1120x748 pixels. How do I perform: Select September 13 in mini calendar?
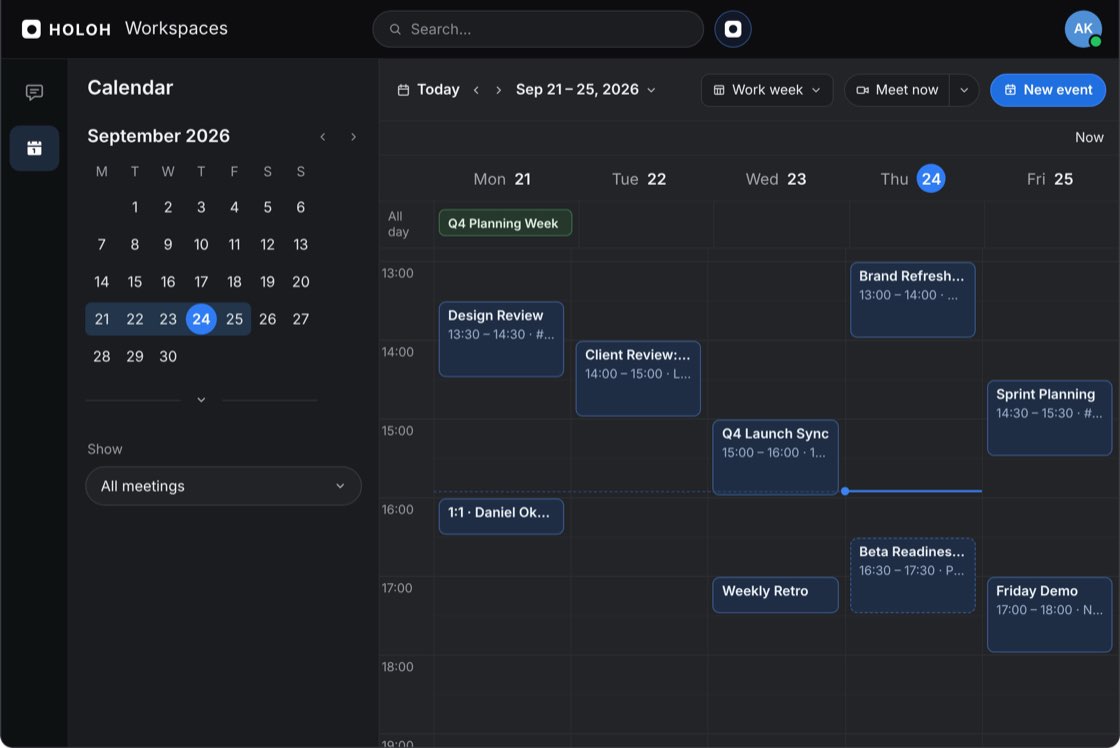(x=301, y=244)
